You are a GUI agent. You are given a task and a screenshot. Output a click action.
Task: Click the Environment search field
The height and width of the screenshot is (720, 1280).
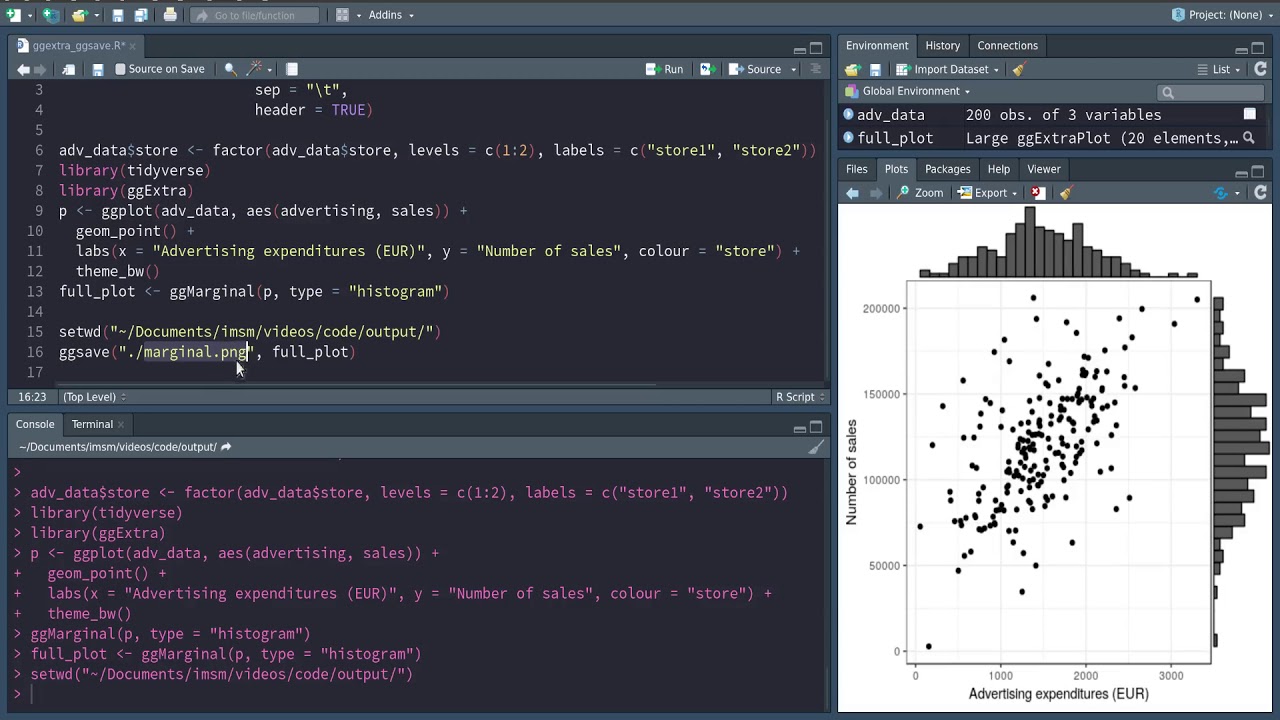click(1211, 92)
